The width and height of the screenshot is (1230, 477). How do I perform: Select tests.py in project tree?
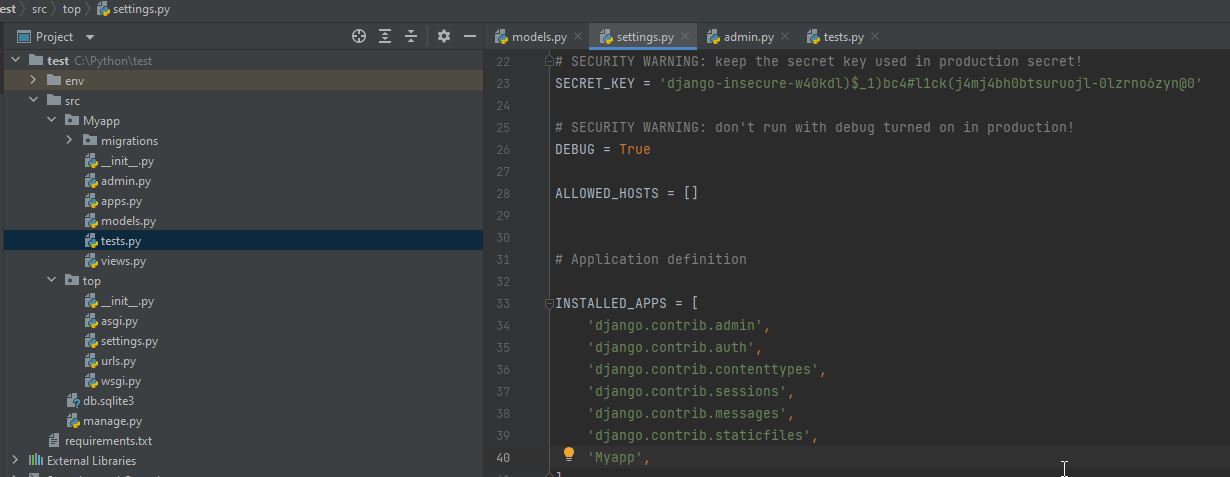click(x=112, y=240)
